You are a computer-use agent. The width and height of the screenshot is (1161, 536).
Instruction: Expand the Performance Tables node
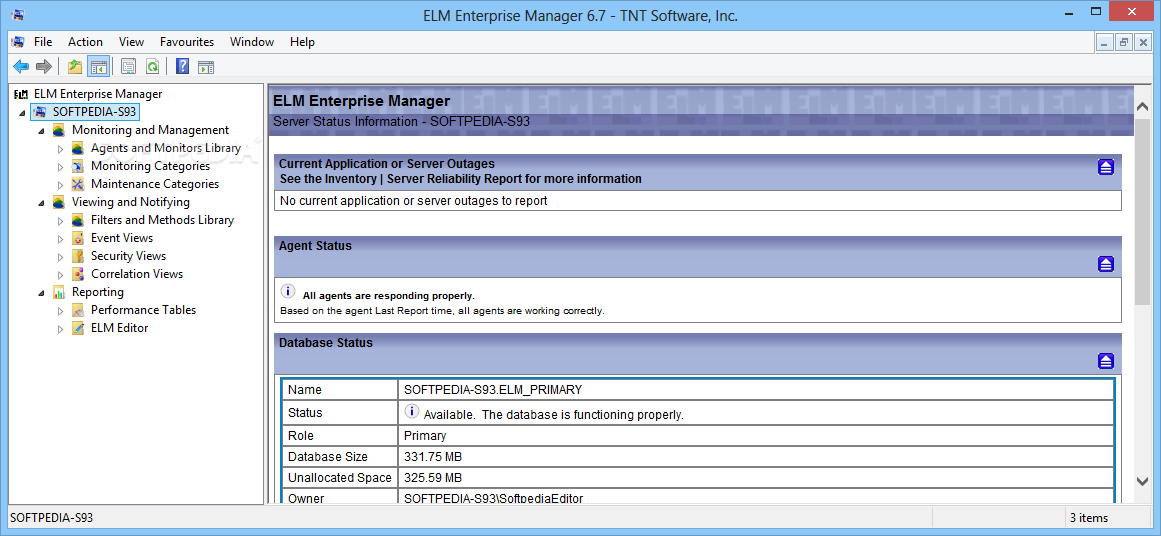coord(61,310)
